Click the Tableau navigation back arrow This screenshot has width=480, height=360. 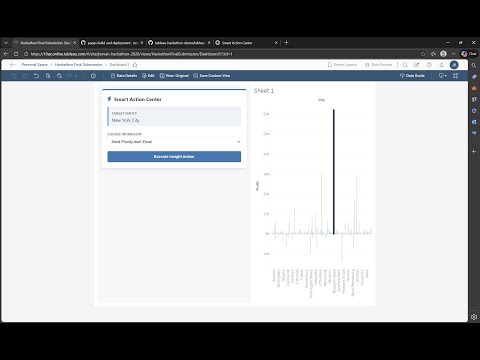tap(13, 65)
